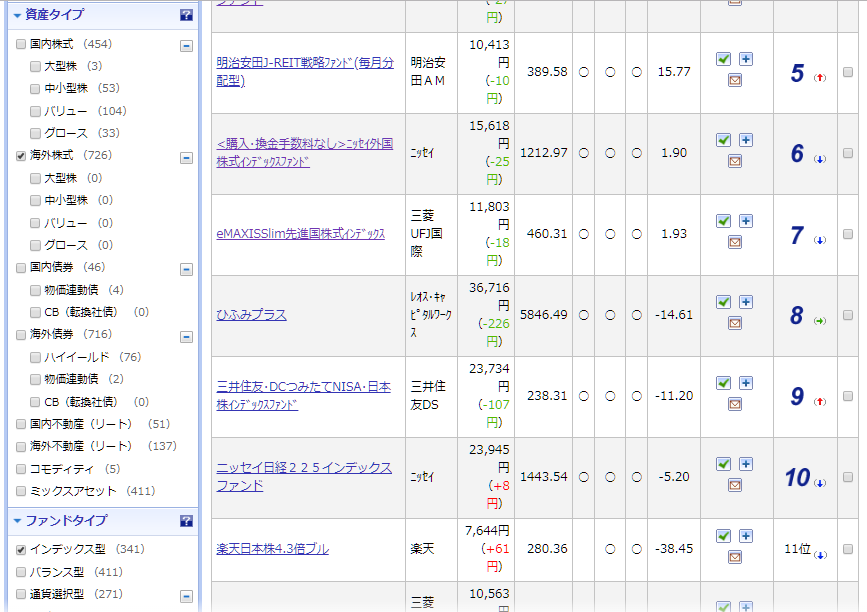Click envelope icon in ニッセイ日経225 row
This screenshot has height=612, width=867.
(735, 485)
